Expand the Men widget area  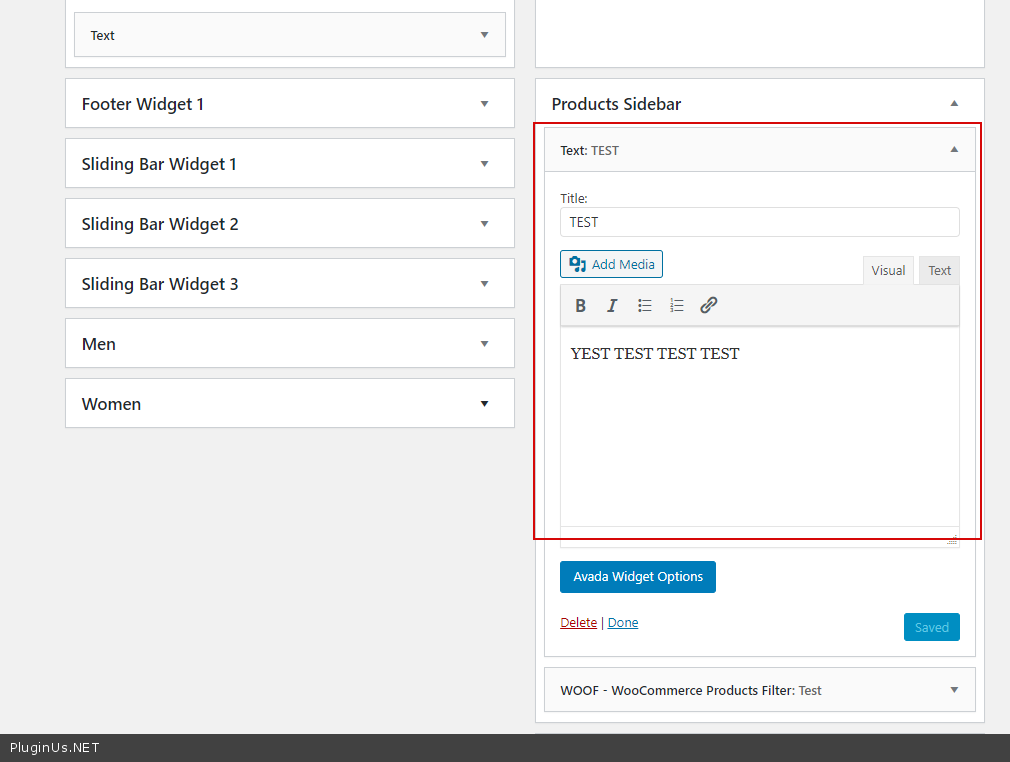point(484,344)
